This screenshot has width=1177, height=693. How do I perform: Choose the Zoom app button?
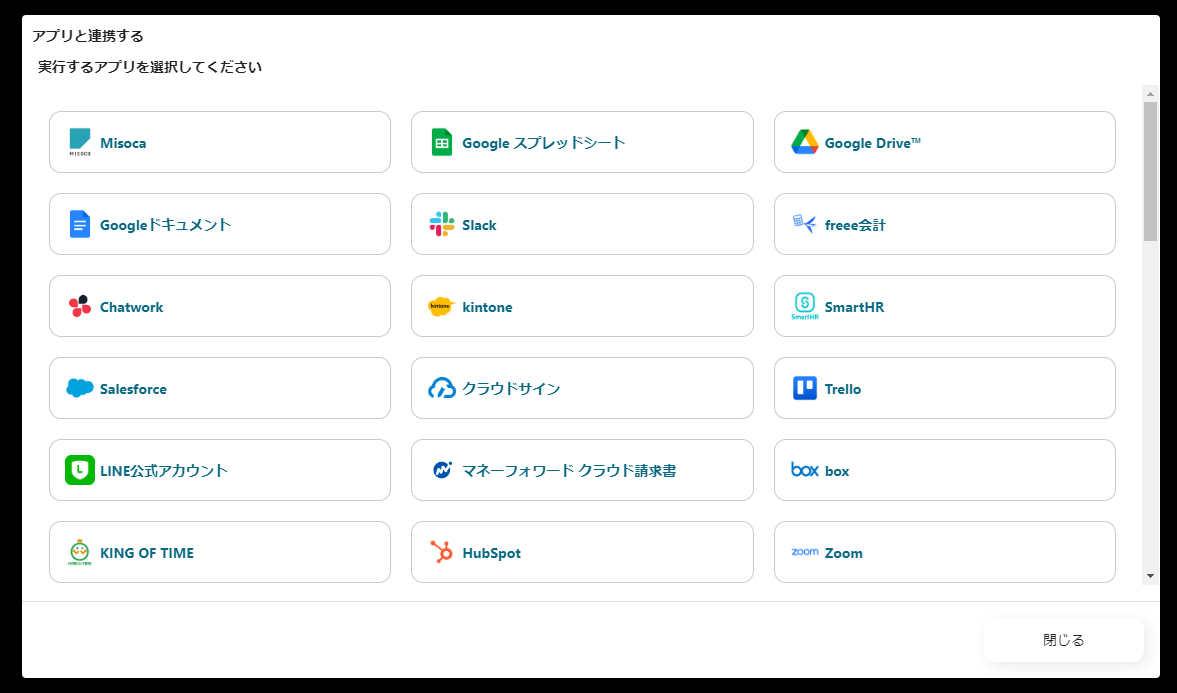[944, 552]
